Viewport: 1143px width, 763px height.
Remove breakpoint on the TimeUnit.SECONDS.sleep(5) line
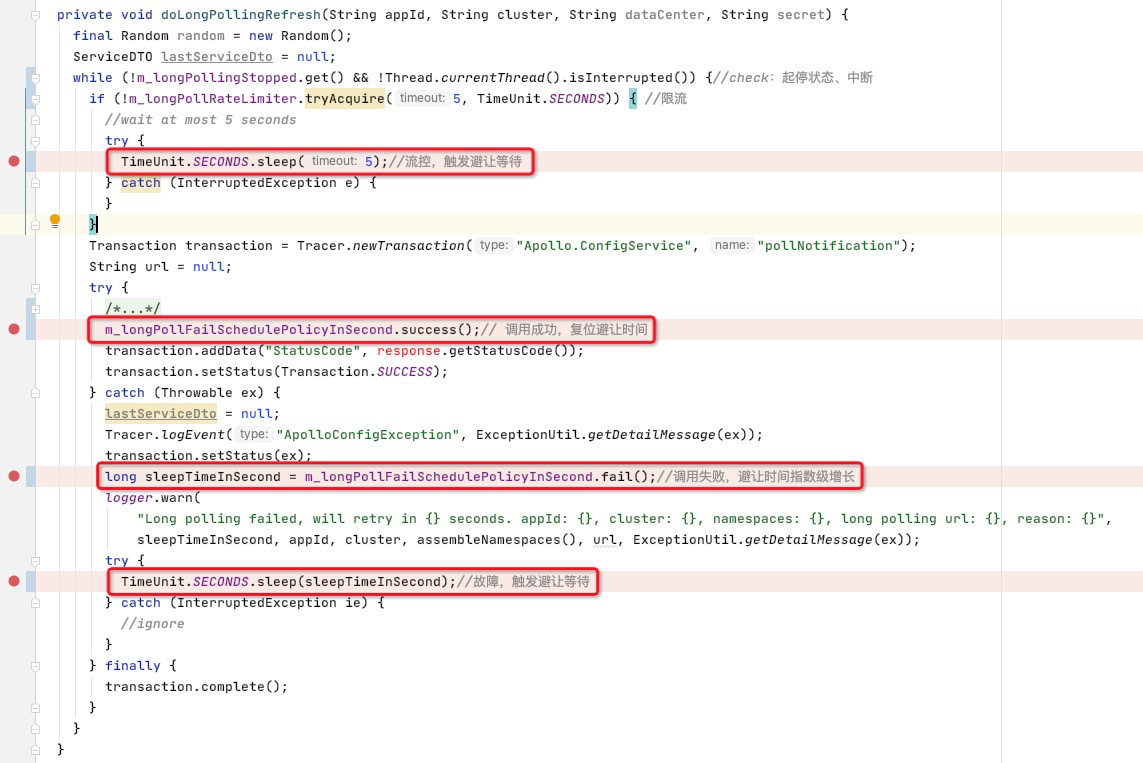(14, 161)
